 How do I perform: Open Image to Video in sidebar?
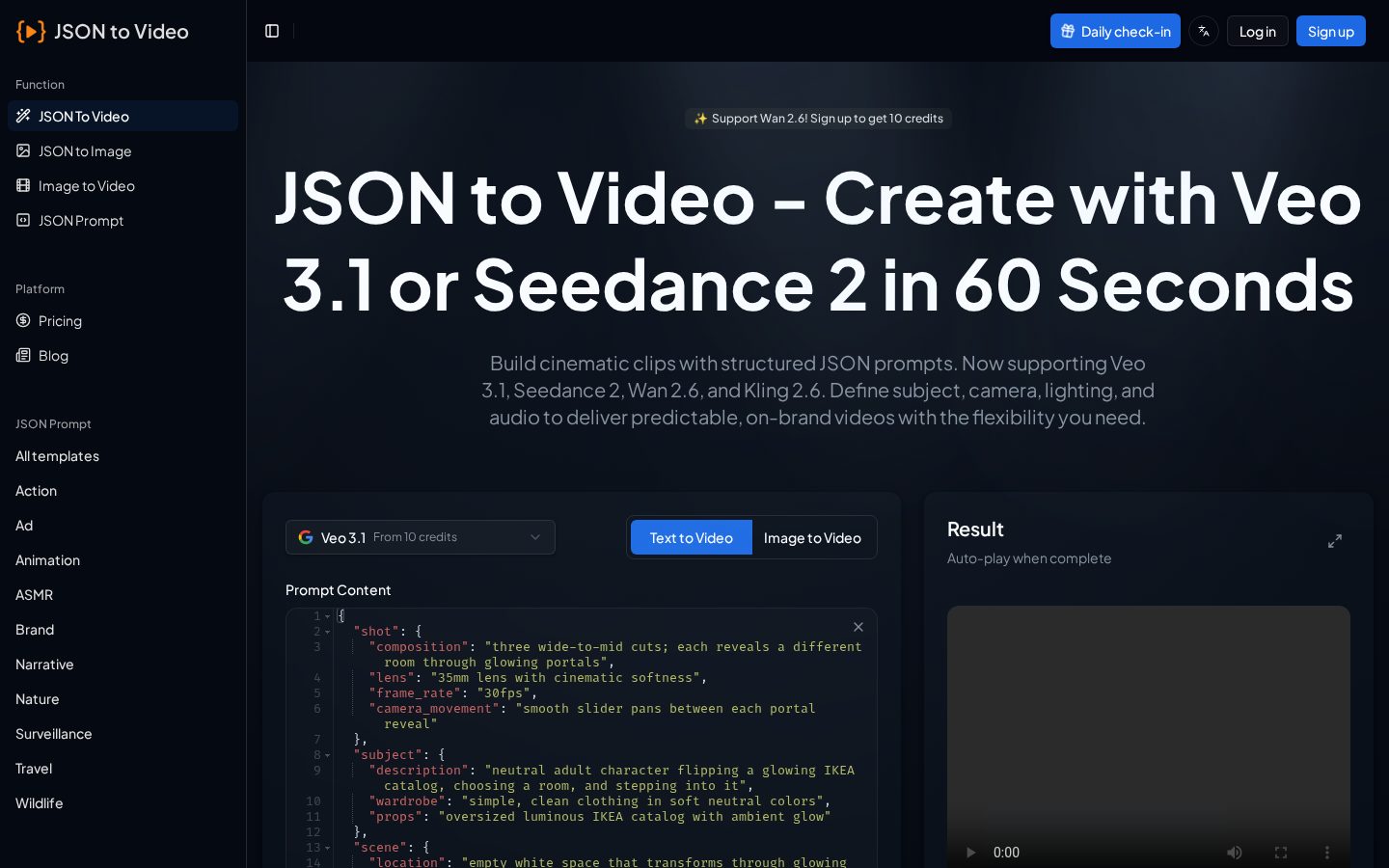pyautogui.click(x=123, y=185)
